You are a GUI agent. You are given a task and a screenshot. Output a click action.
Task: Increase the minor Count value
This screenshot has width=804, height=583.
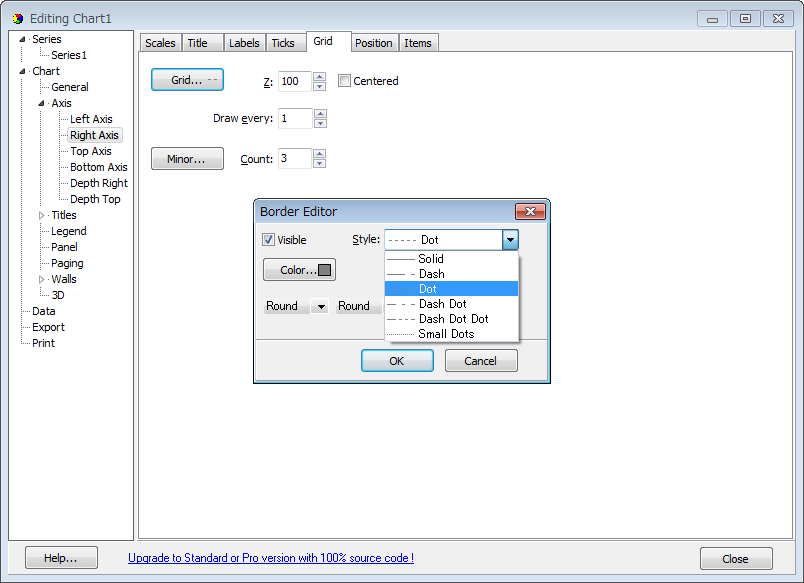pyautogui.click(x=319, y=153)
